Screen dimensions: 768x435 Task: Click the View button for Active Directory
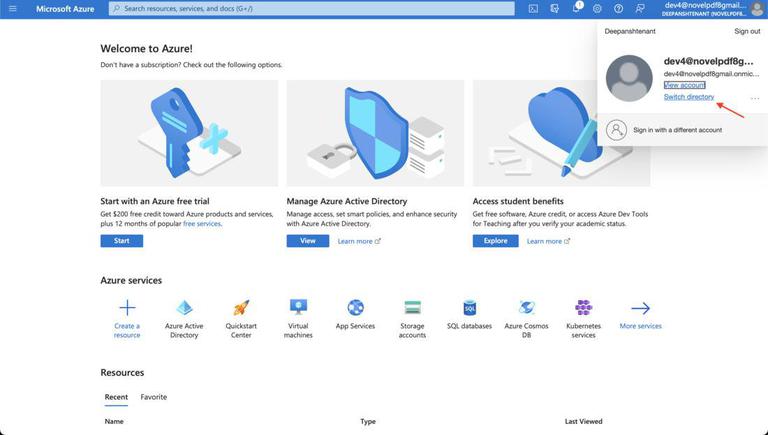tap(308, 241)
